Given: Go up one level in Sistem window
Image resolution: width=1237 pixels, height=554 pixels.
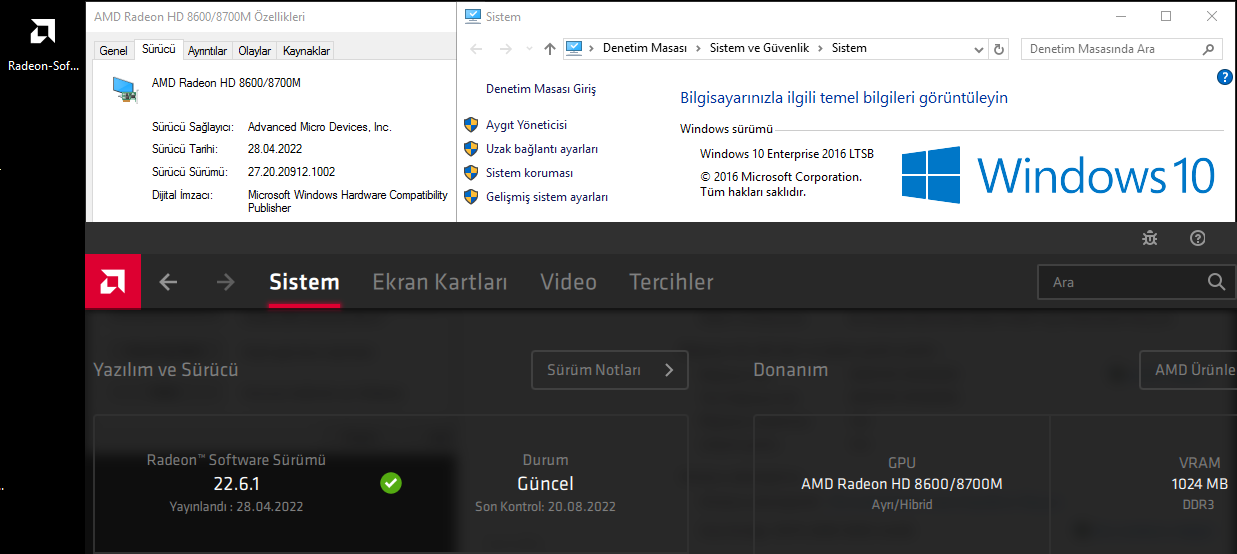Looking at the screenshot, I should [x=549, y=49].
